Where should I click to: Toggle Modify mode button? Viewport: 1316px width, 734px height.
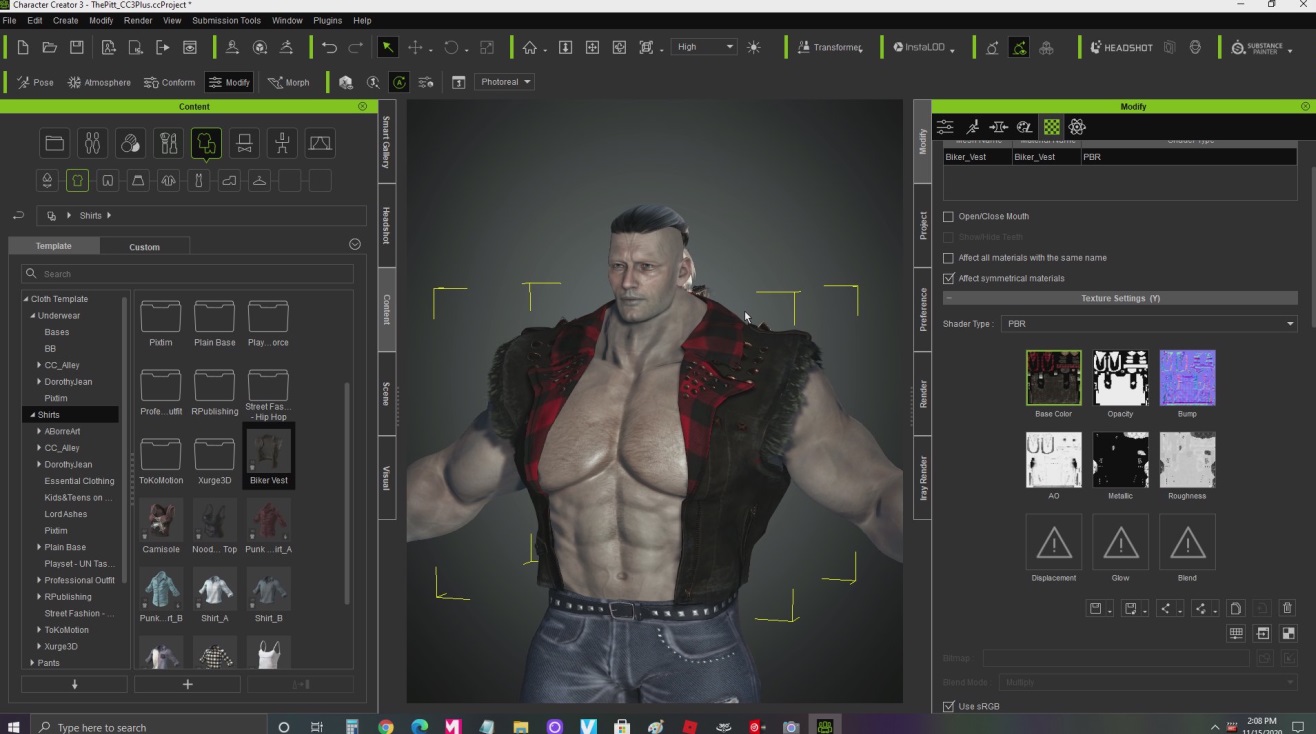[x=229, y=82]
